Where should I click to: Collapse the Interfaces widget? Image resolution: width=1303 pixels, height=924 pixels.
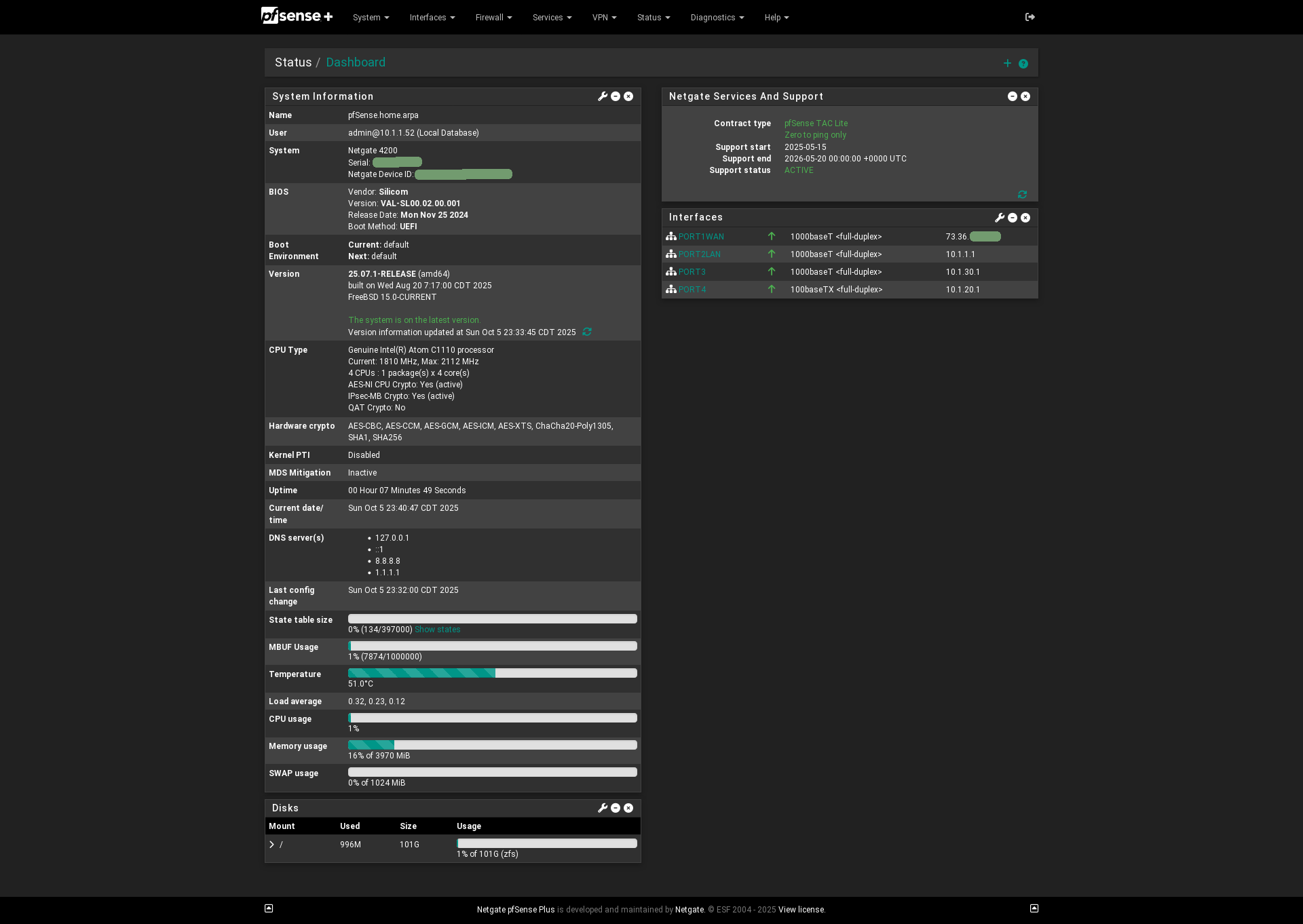pyautogui.click(x=1013, y=218)
